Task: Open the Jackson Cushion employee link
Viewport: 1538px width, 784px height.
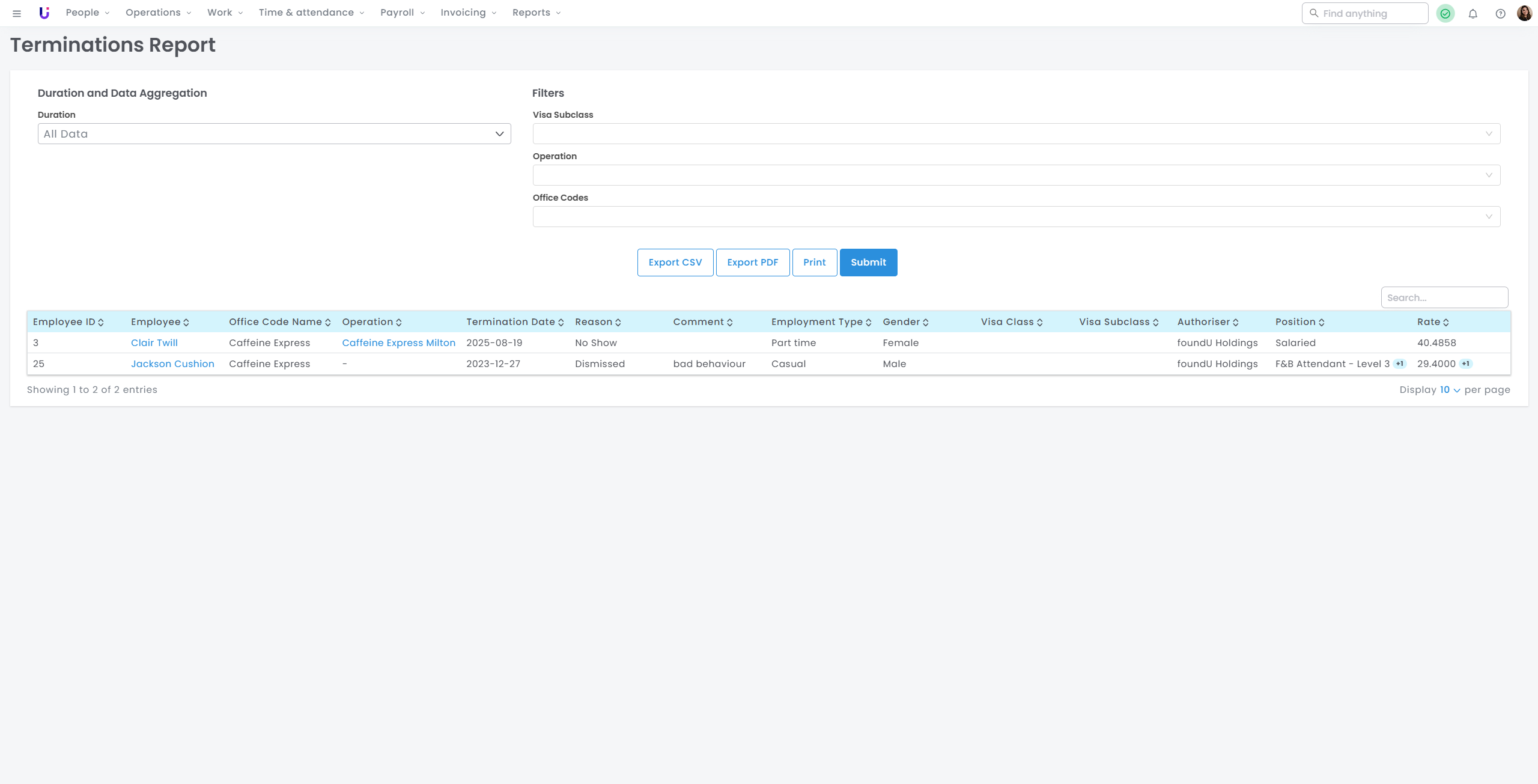Action: [x=172, y=364]
